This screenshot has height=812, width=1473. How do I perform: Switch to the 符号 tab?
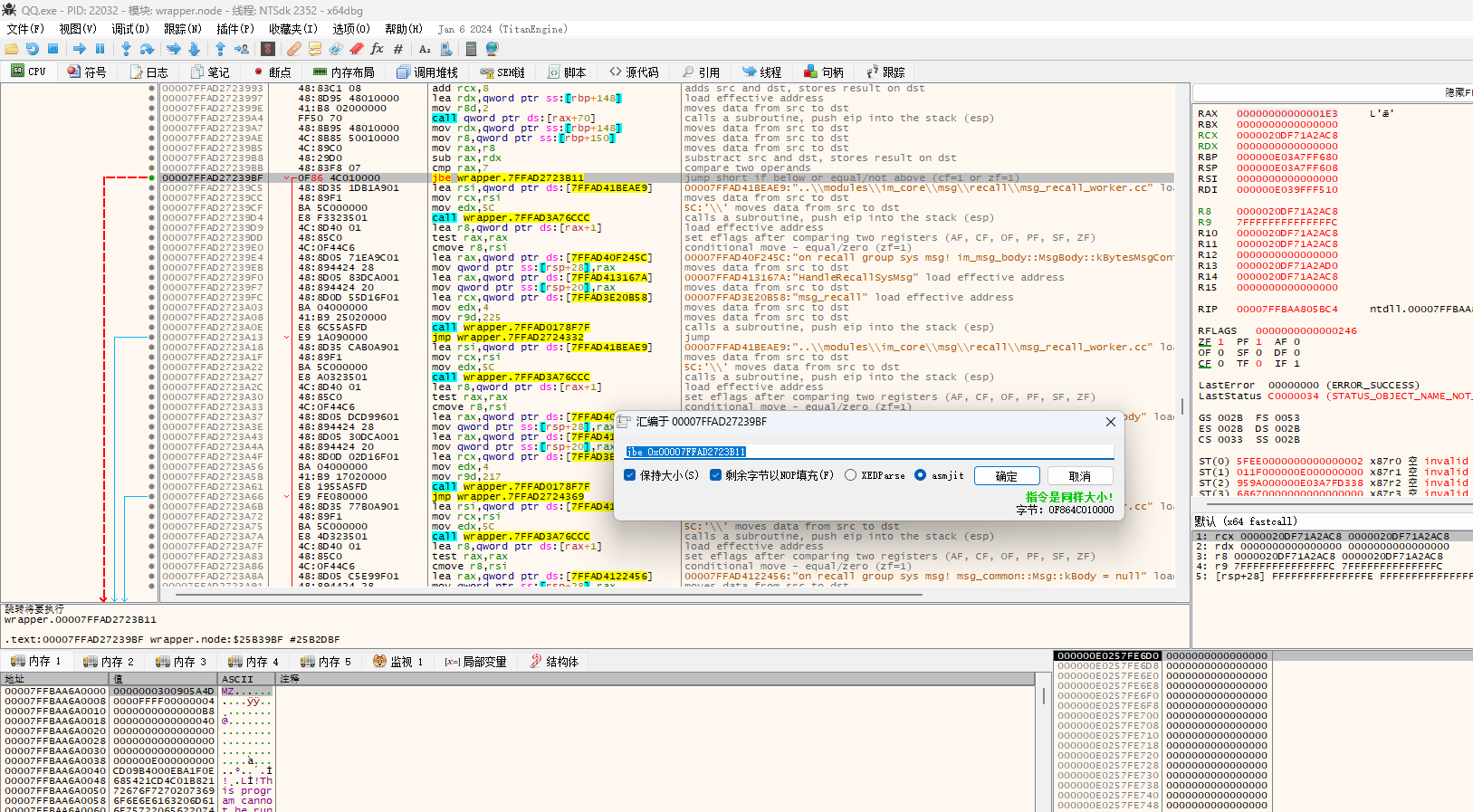(87, 72)
